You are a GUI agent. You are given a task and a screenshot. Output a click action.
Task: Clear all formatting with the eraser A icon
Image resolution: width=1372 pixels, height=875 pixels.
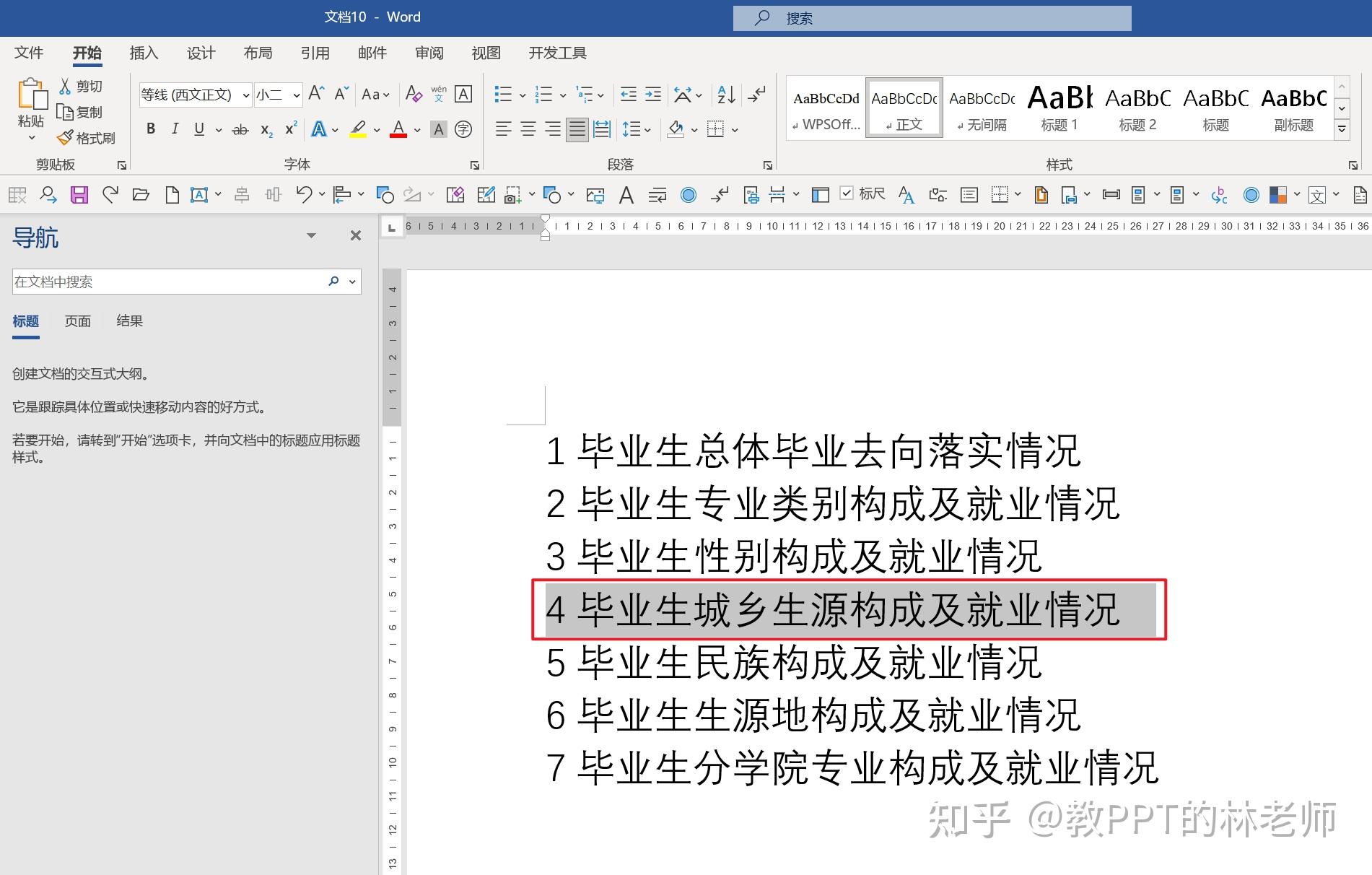(x=414, y=94)
